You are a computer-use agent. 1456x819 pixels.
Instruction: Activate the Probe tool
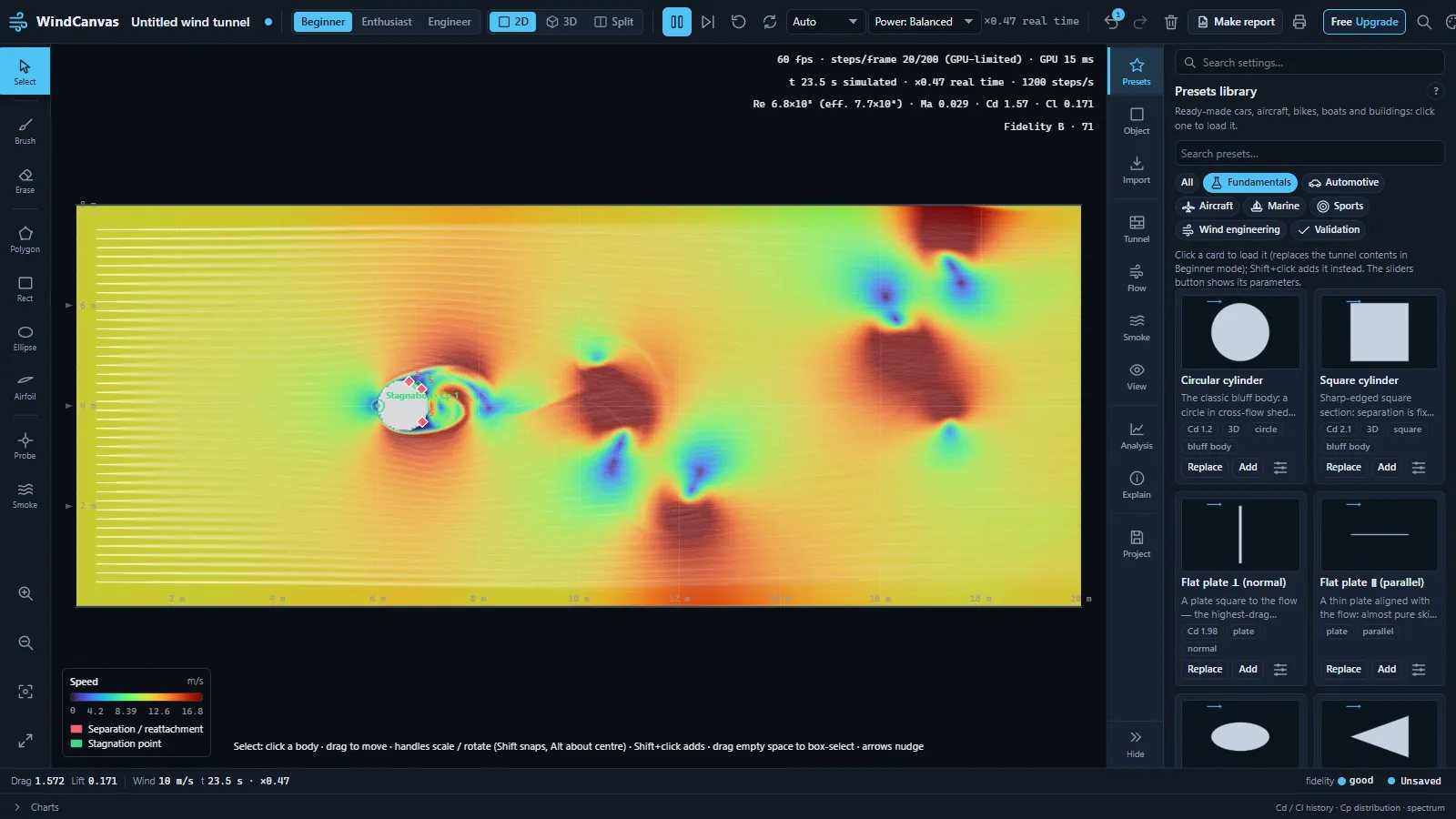(25, 446)
